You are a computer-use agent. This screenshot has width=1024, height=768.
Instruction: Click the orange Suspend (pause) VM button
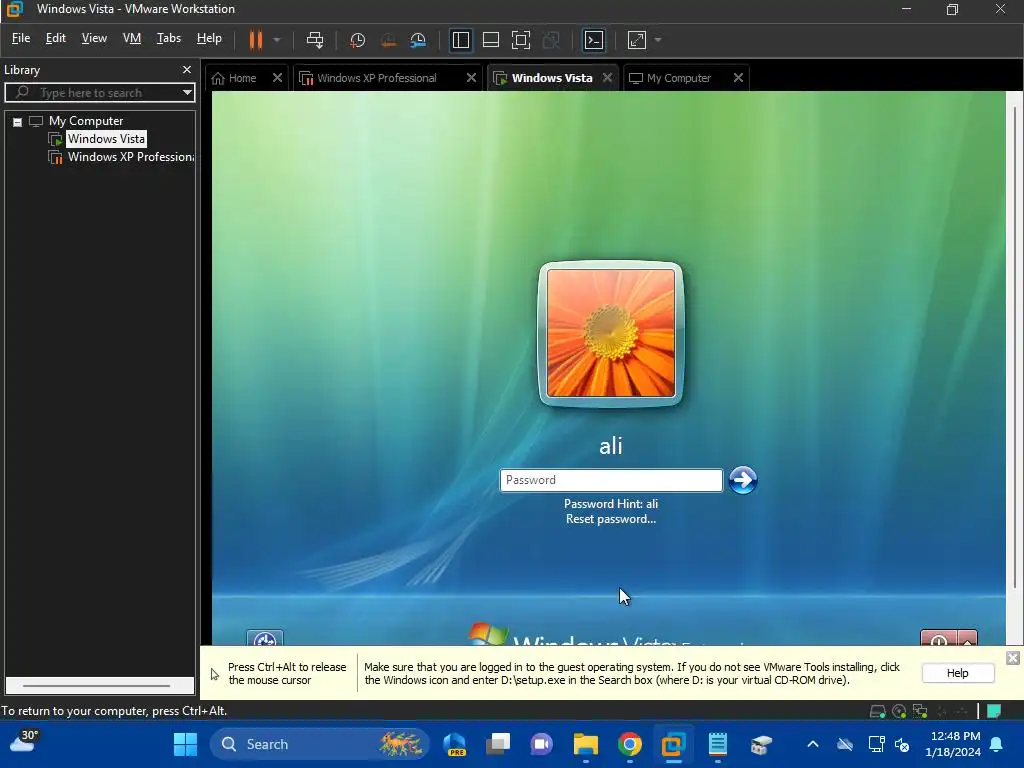255,40
